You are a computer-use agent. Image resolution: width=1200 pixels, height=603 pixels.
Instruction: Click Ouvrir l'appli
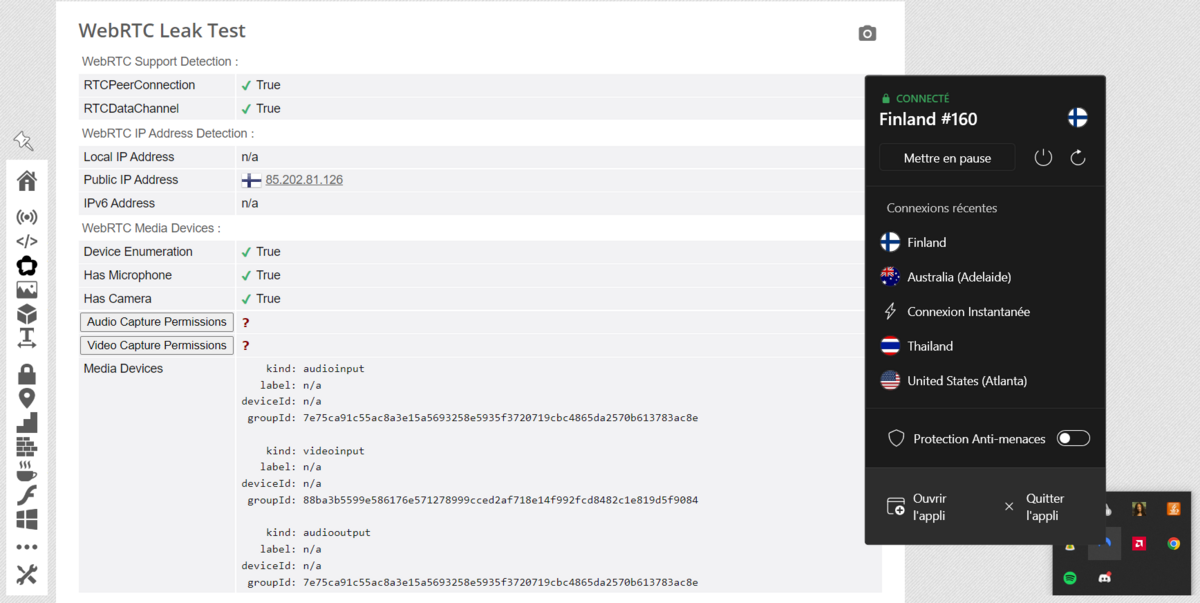917,507
